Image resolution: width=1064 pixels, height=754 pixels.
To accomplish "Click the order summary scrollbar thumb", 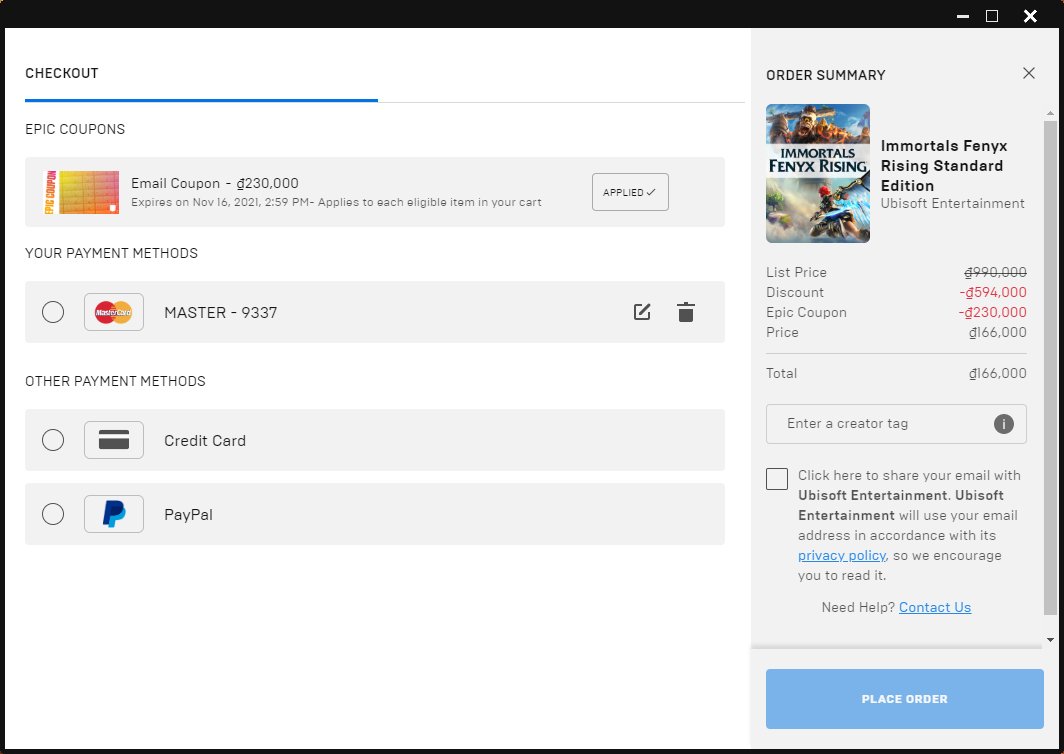I will 1050,369.
